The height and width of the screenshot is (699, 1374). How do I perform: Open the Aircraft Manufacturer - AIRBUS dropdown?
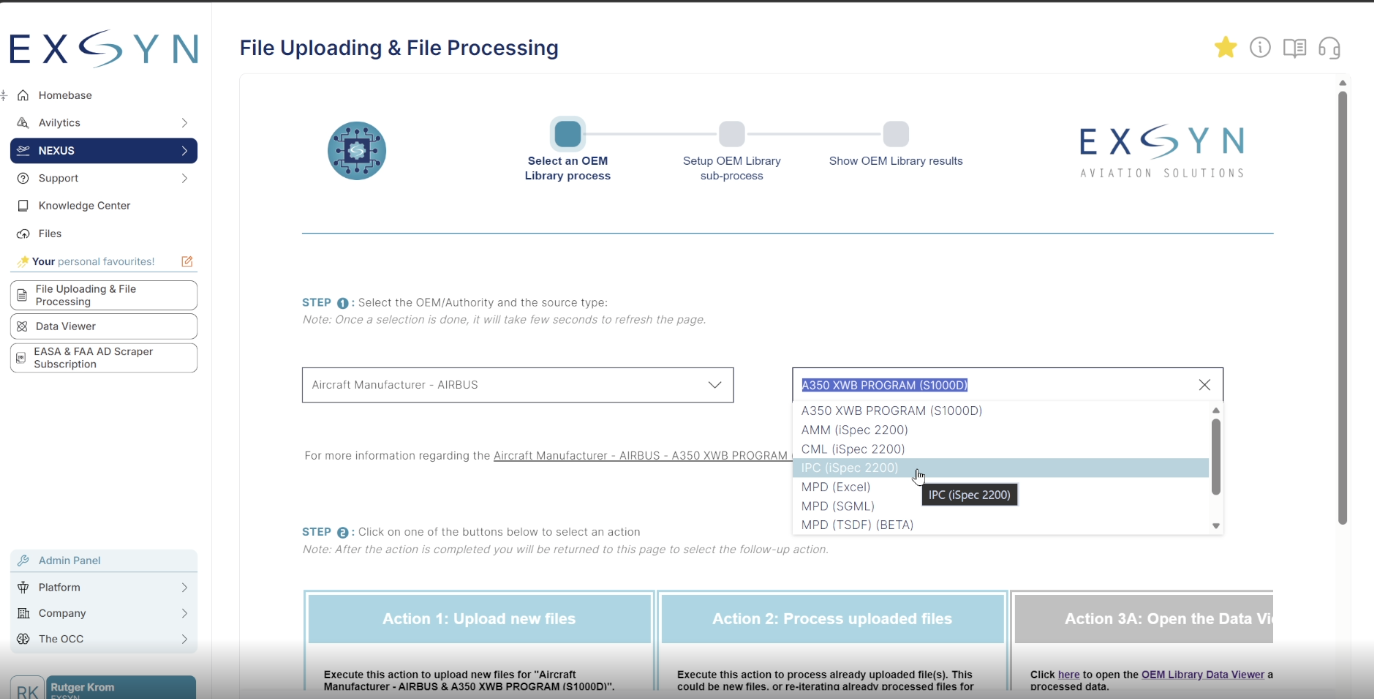518,385
